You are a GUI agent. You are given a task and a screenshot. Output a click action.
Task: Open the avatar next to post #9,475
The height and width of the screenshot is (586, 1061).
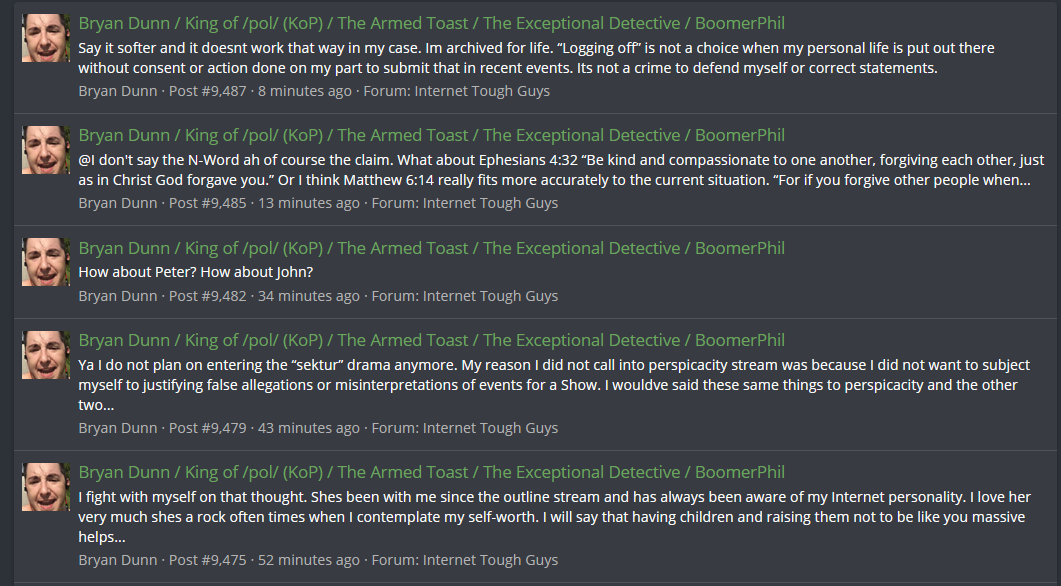coord(45,487)
